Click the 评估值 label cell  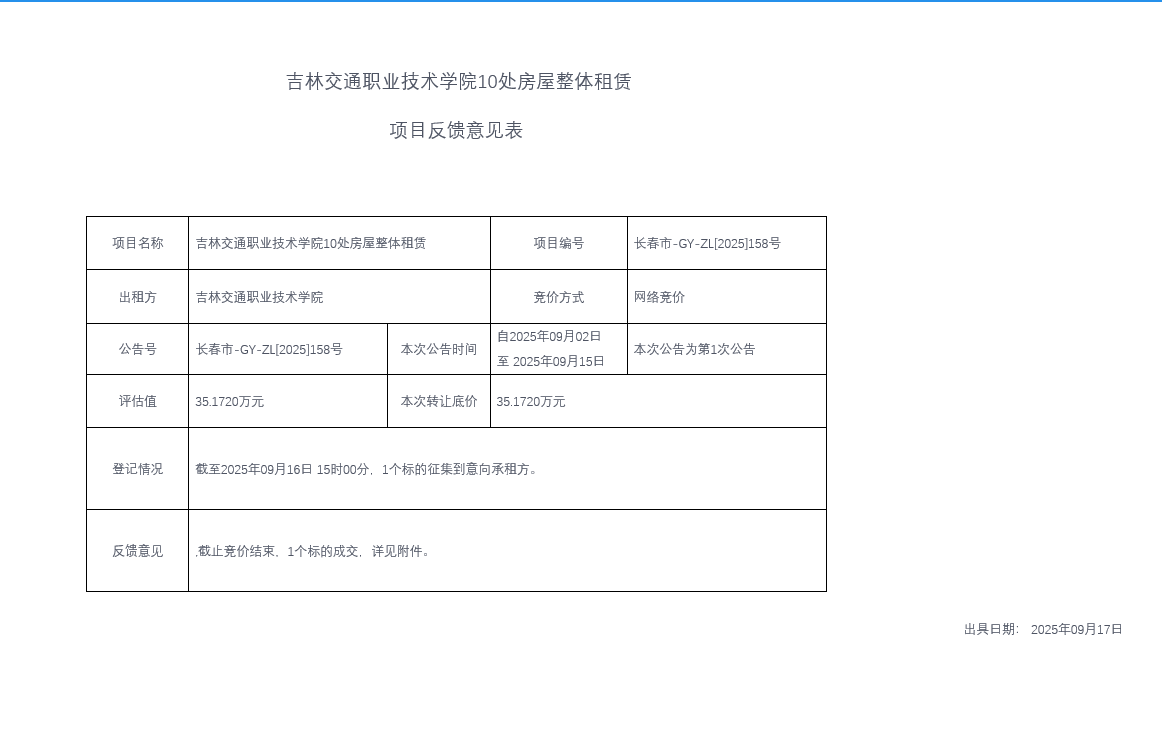pyautogui.click(x=137, y=401)
